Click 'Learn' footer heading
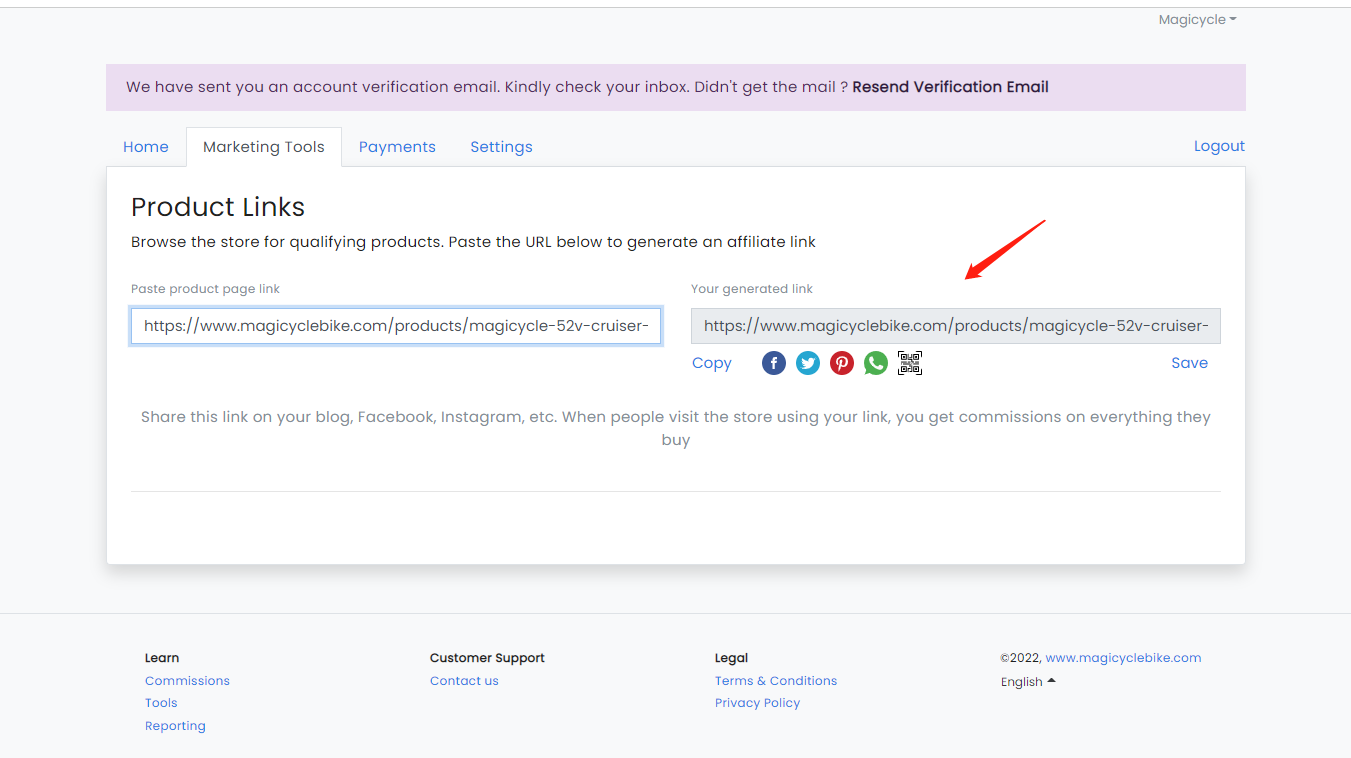1351x758 pixels. pyautogui.click(x=162, y=658)
